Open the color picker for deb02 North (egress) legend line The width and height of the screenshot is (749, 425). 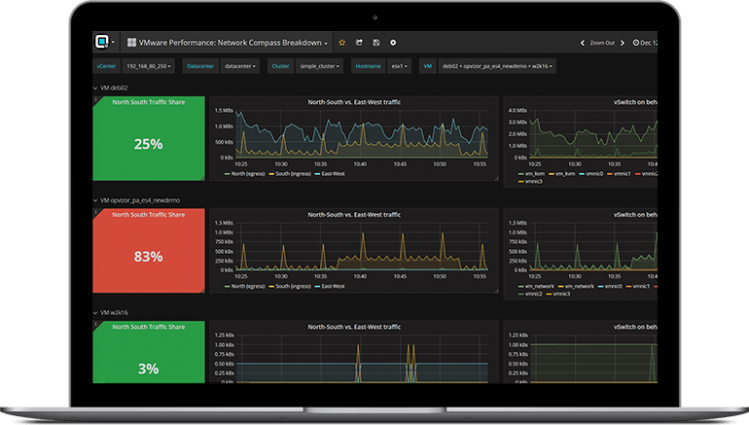[227, 174]
